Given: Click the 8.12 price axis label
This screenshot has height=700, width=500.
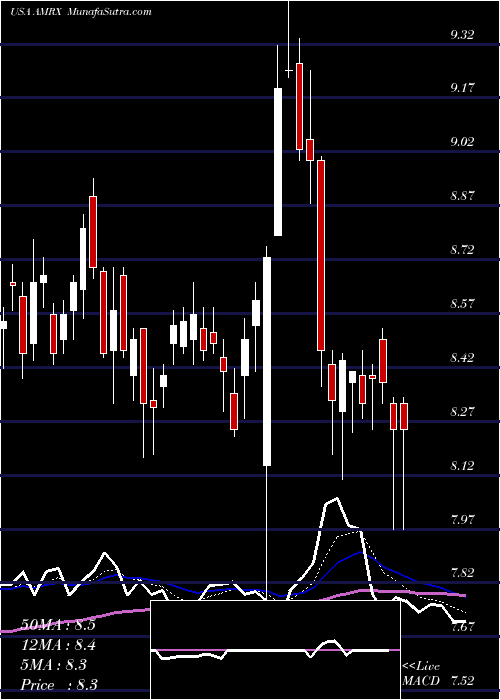Looking at the screenshot, I should click(x=462, y=466).
